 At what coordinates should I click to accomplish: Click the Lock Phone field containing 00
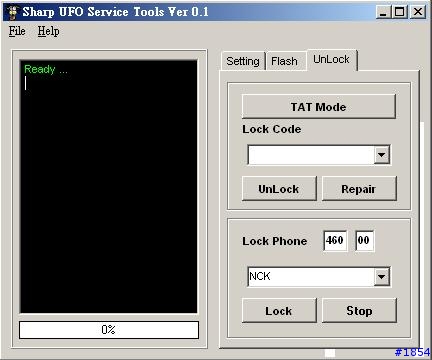coord(364,240)
